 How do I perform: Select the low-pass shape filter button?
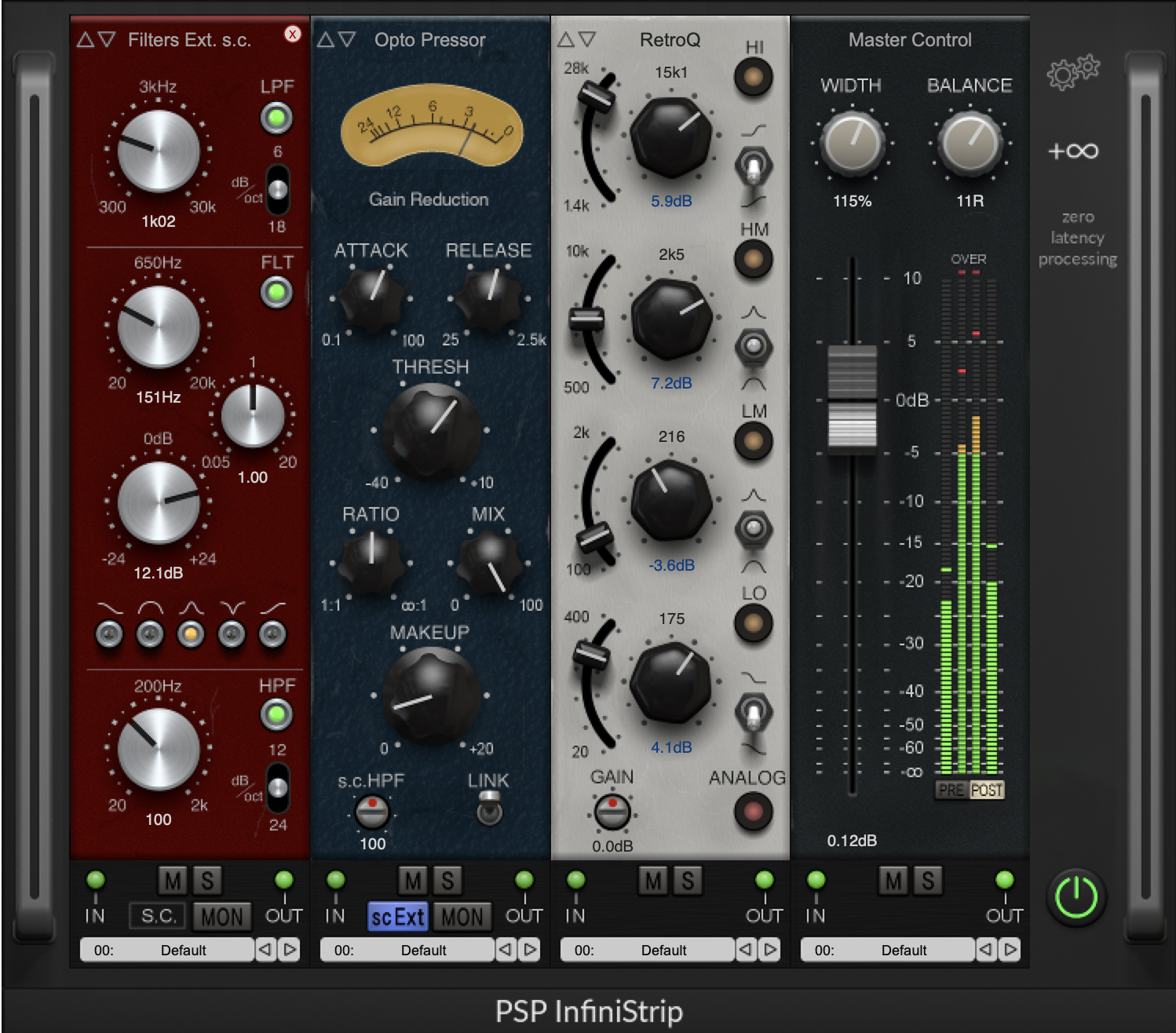click(109, 633)
